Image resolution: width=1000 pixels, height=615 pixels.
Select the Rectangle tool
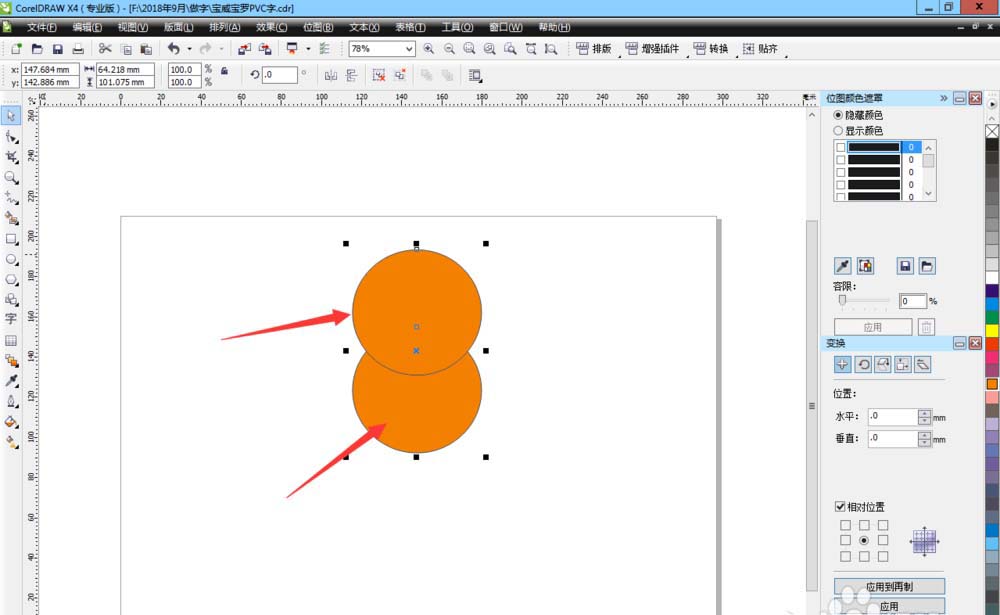[x=11, y=239]
